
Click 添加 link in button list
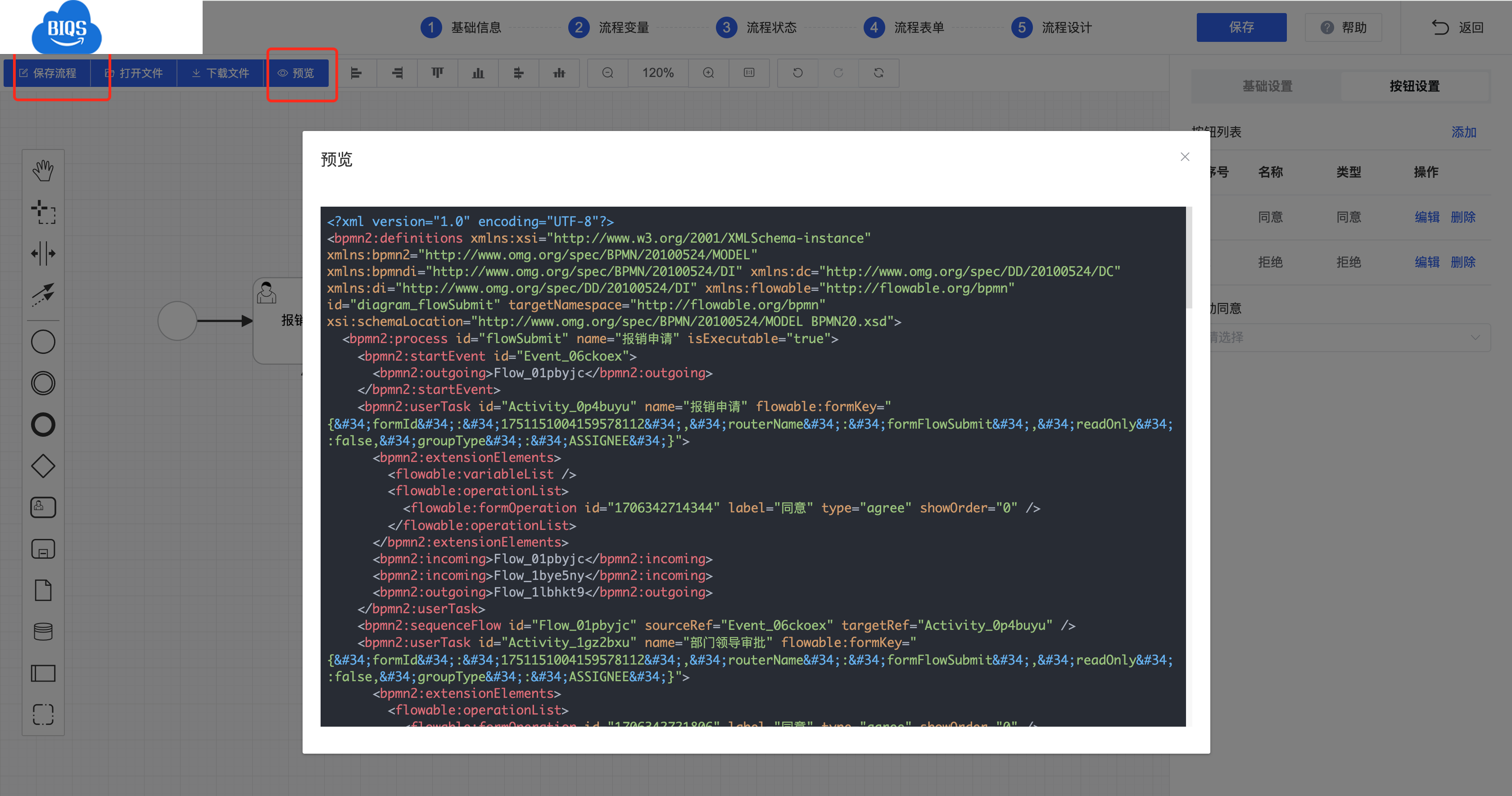[1463, 132]
